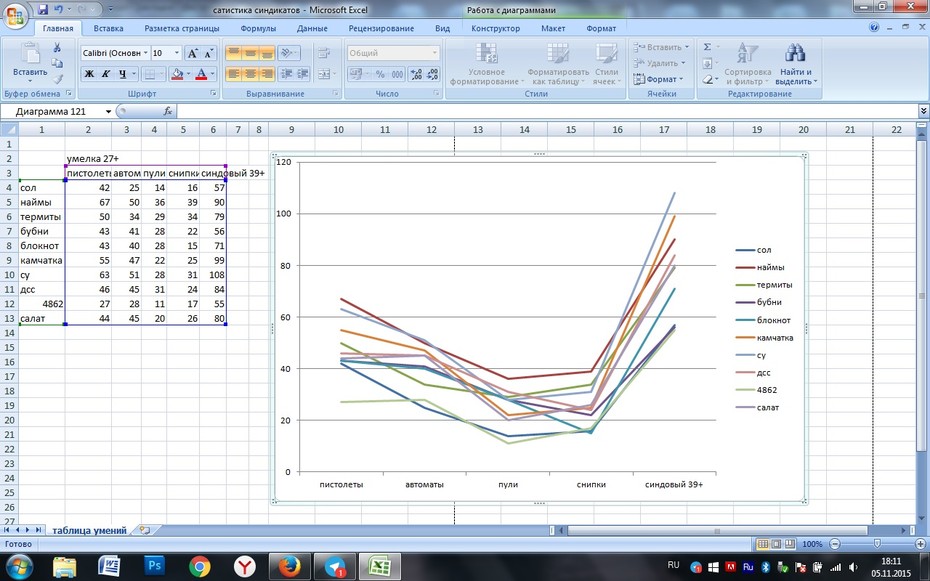Click the fx insert function button
Screen dimensions: 930x581
[168, 111]
